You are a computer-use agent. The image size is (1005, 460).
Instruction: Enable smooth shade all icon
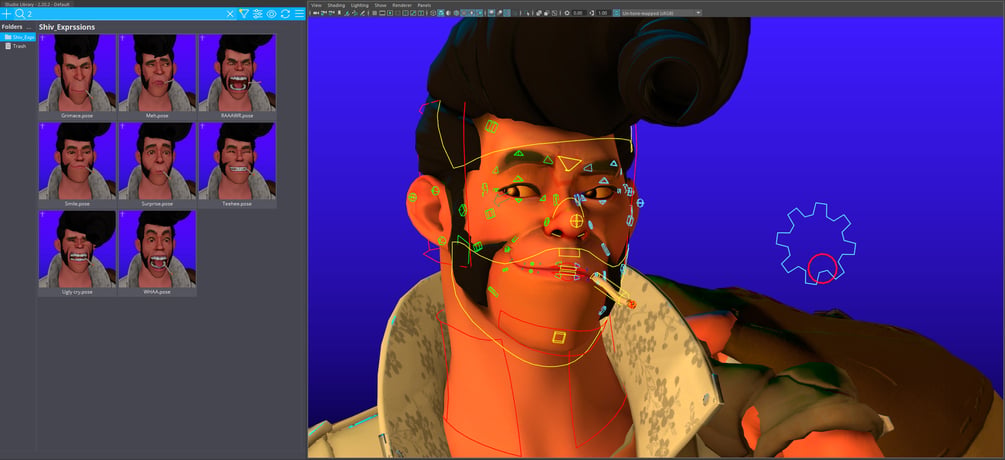tap(440, 13)
